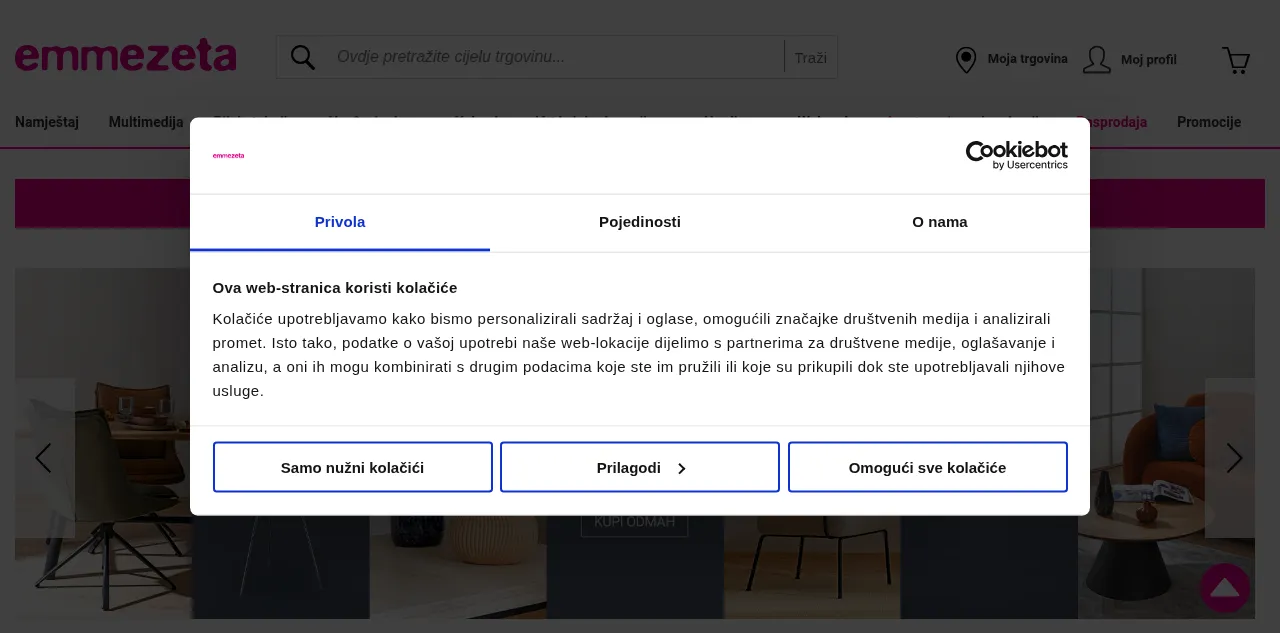This screenshot has width=1280, height=633.
Task: Select the O nama tab
Action: coord(939,222)
